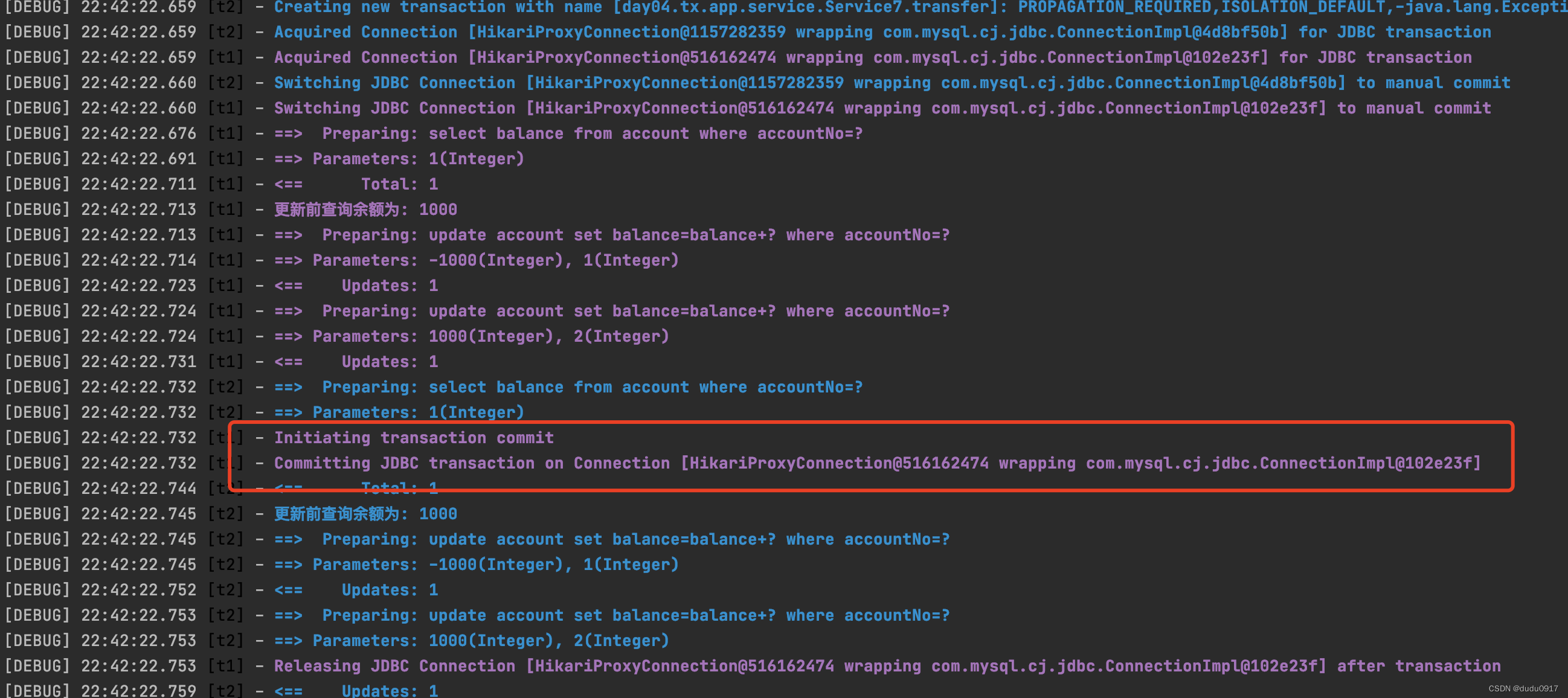Click the timestamp 22:42:22.744

coord(139,488)
